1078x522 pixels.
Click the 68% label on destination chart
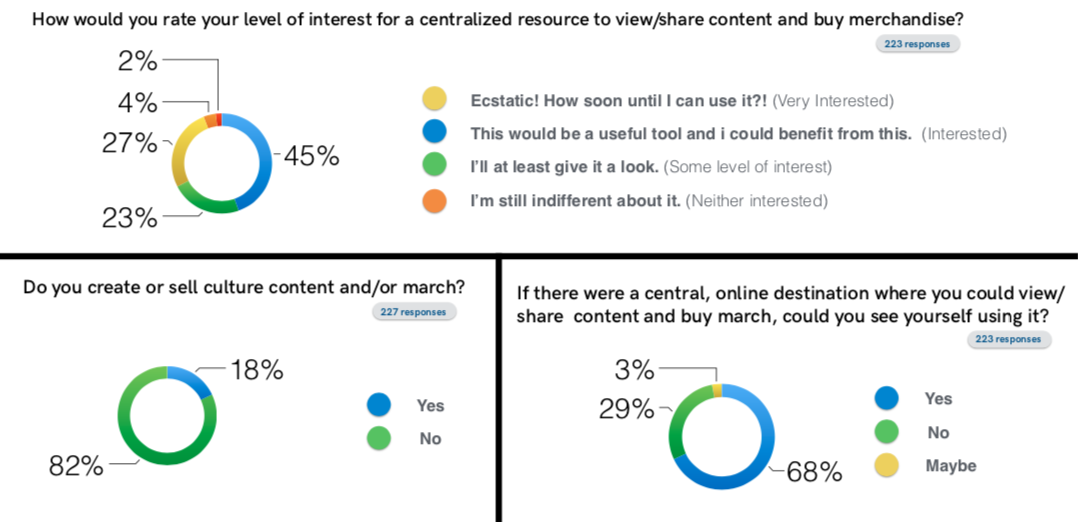(x=814, y=472)
